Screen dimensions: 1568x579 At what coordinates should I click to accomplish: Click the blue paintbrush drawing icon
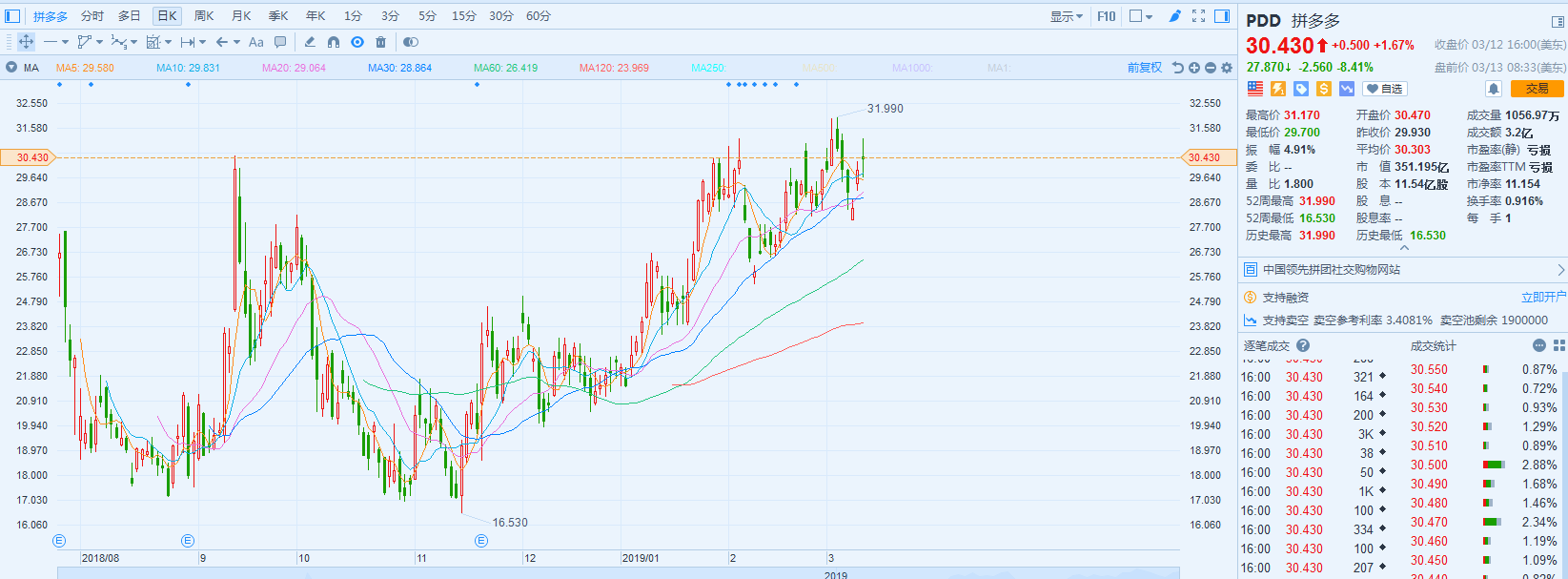point(1175,16)
